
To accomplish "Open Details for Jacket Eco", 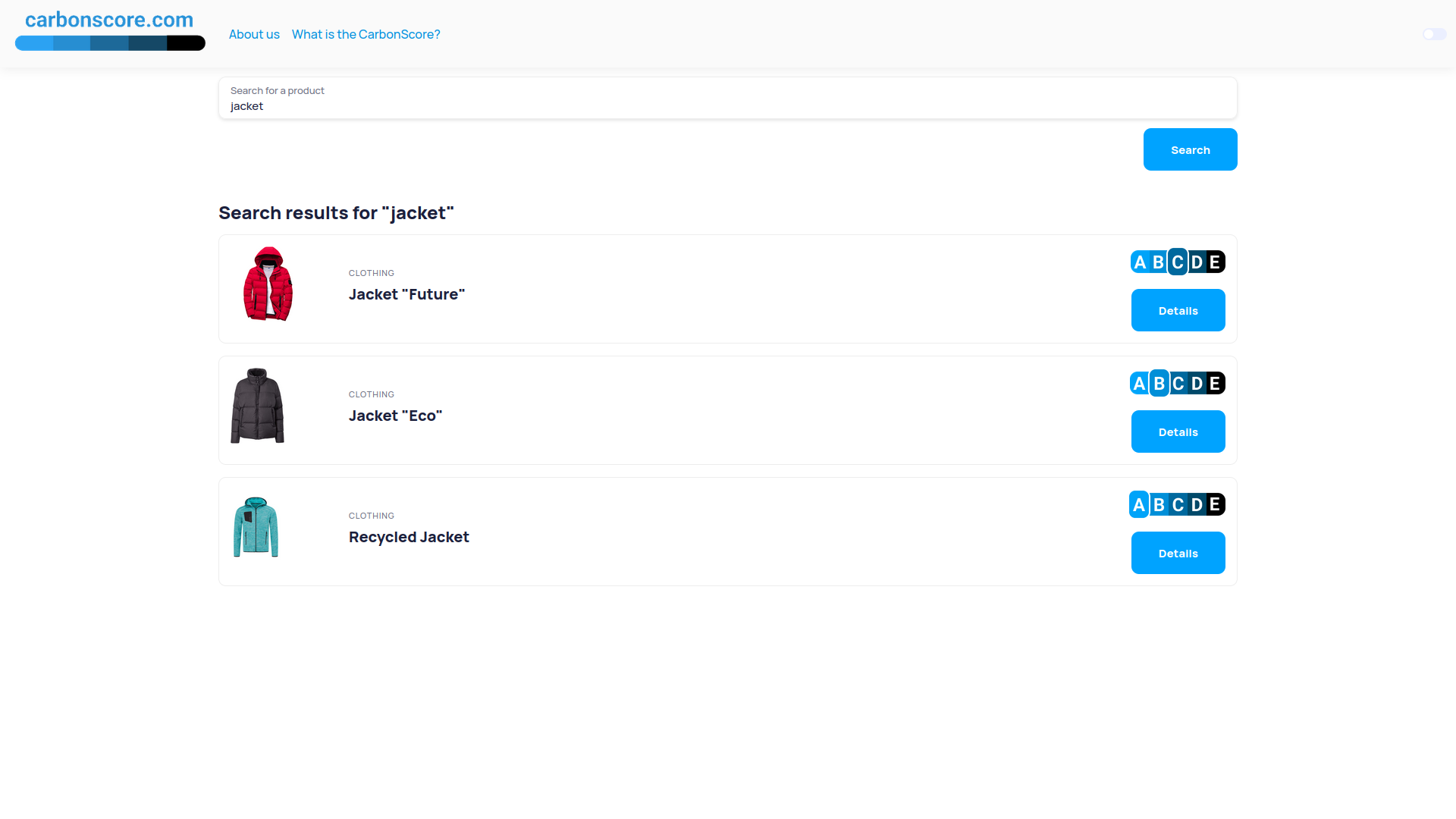I will coord(1178,431).
